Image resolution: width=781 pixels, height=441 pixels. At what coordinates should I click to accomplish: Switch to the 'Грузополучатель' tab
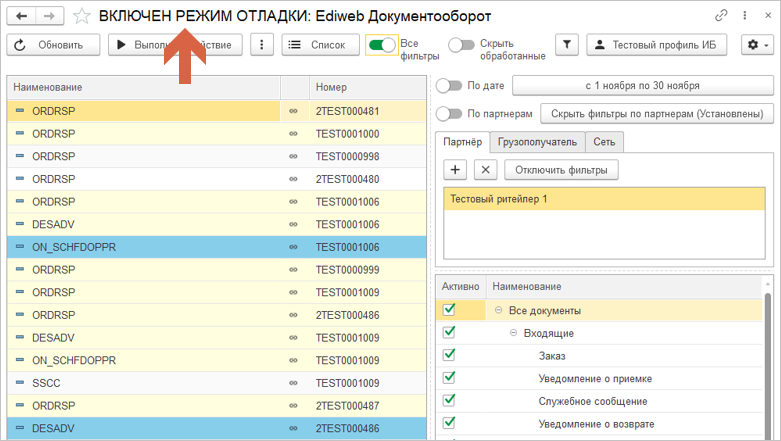tap(538, 142)
